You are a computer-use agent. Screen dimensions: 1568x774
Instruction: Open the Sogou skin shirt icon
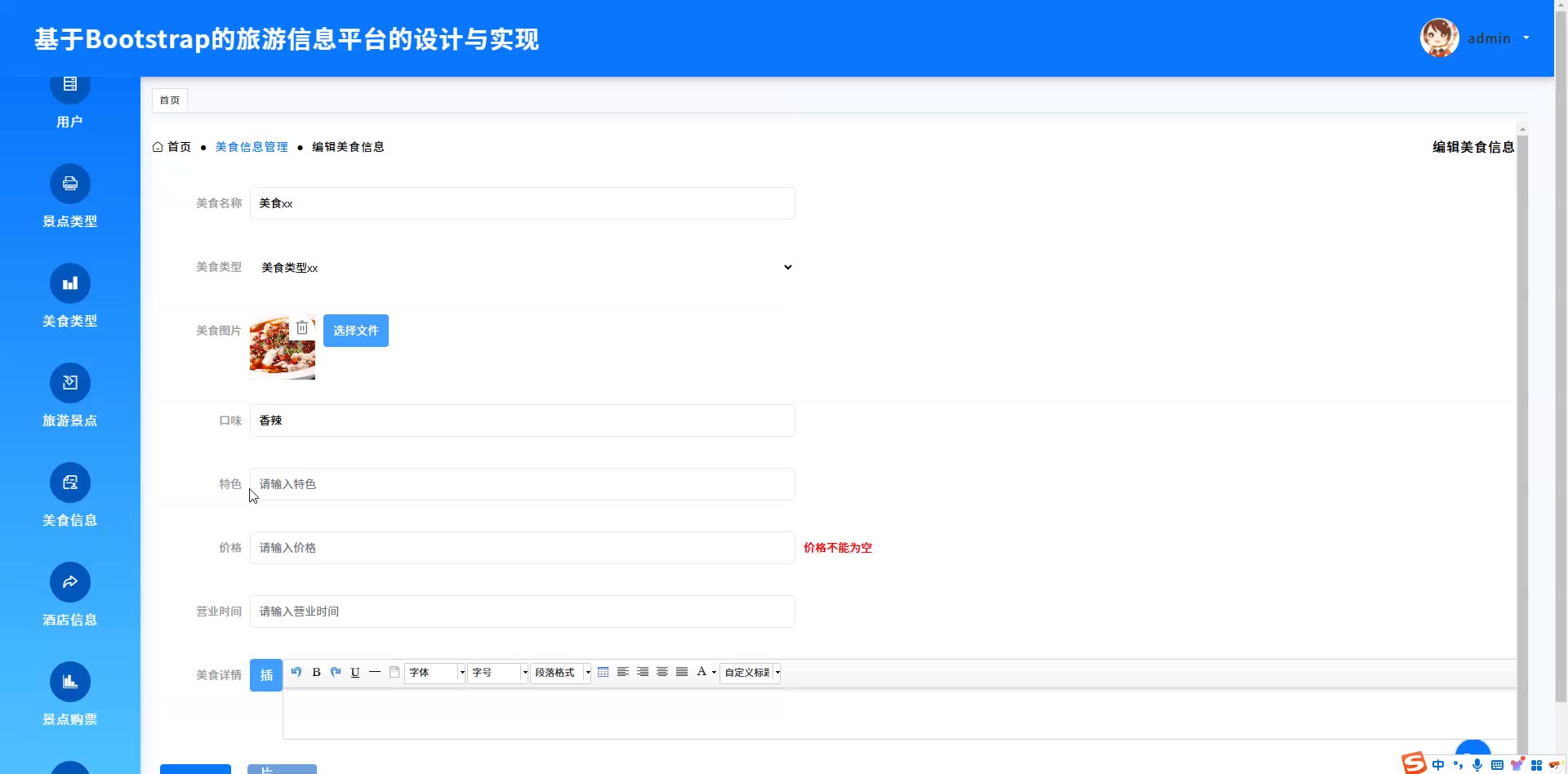pyautogui.click(x=1517, y=765)
